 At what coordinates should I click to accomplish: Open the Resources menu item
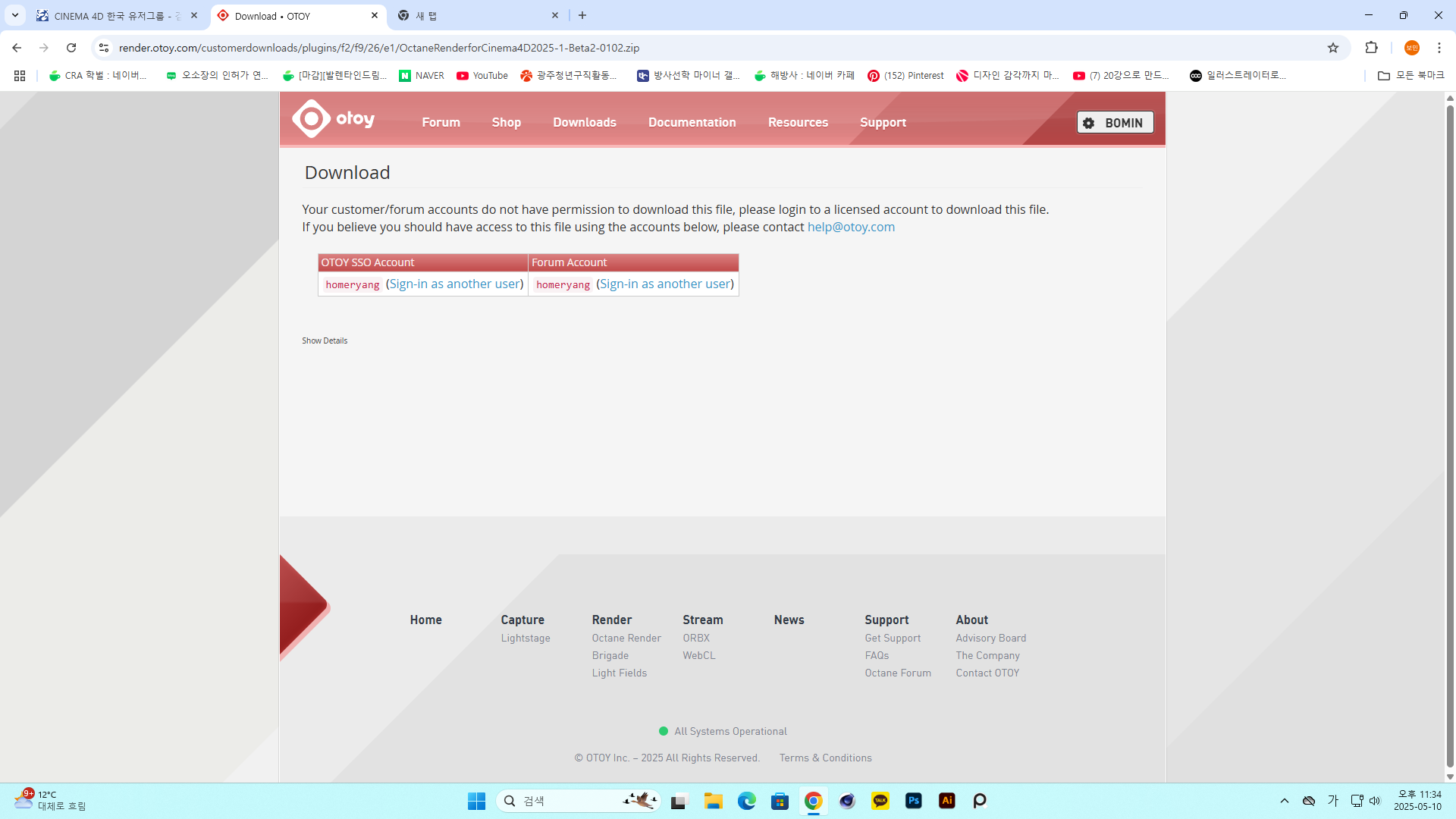(798, 122)
